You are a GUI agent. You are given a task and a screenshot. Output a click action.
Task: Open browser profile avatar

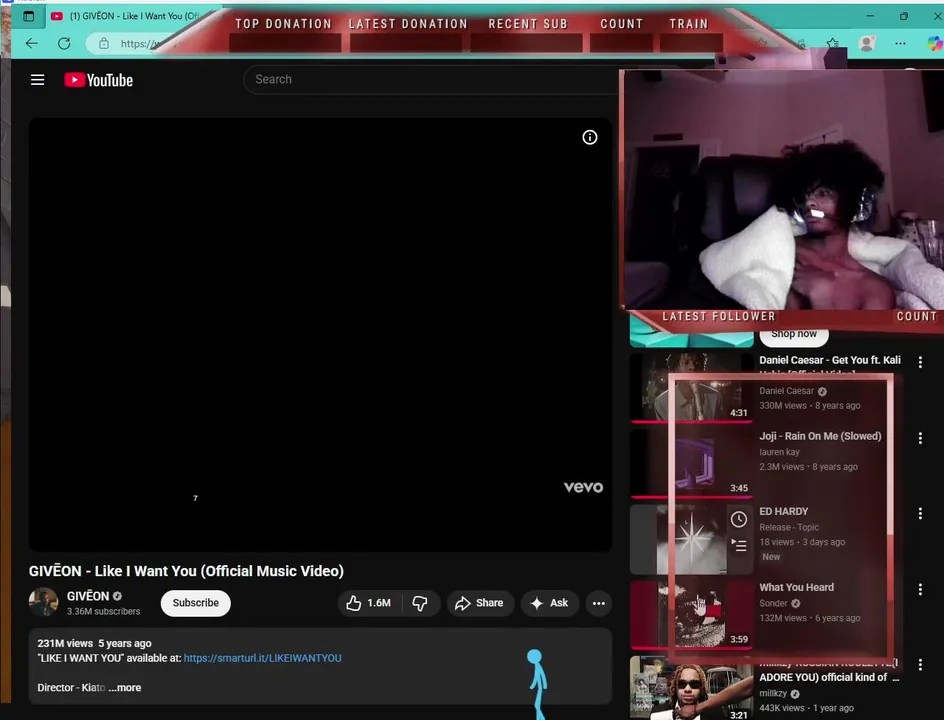tap(867, 43)
